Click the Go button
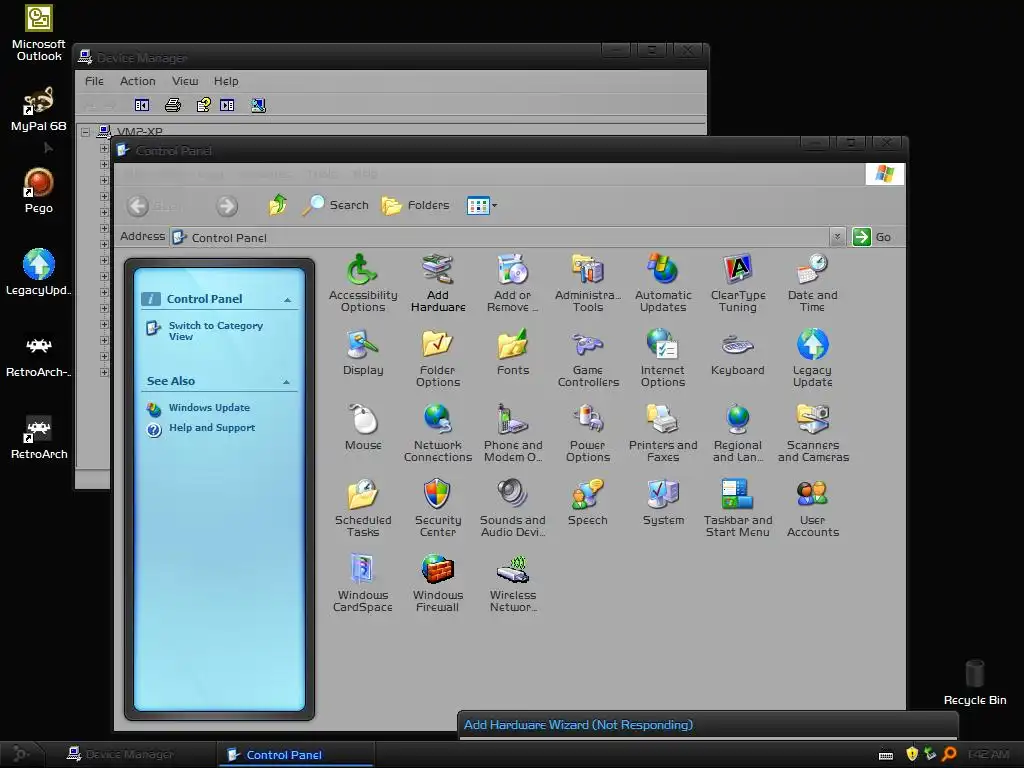The height and width of the screenshot is (768, 1024). pyautogui.click(x=872, y=237)
